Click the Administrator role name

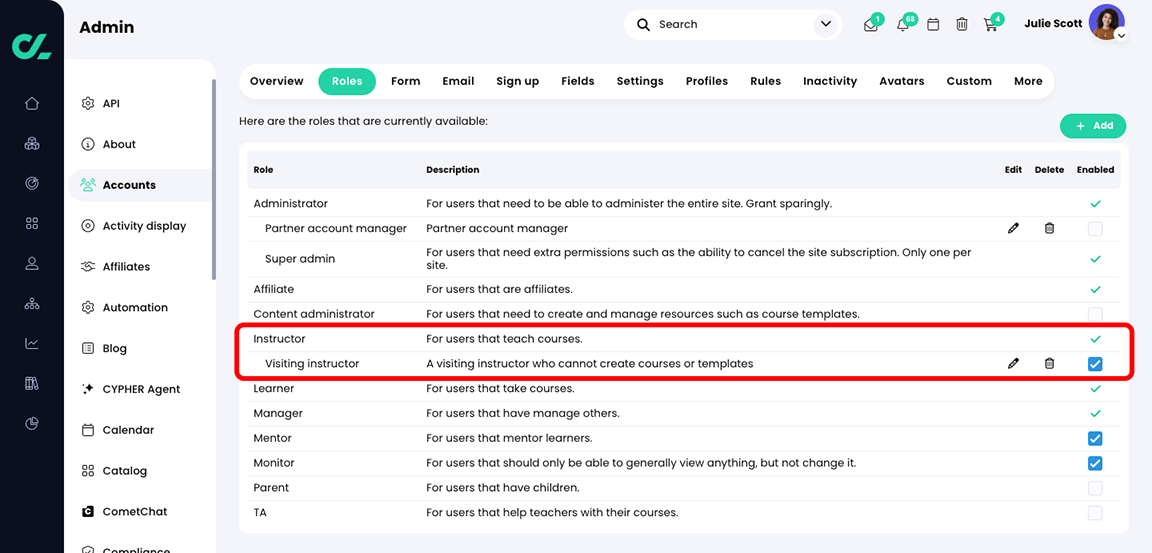pos(290,203)
